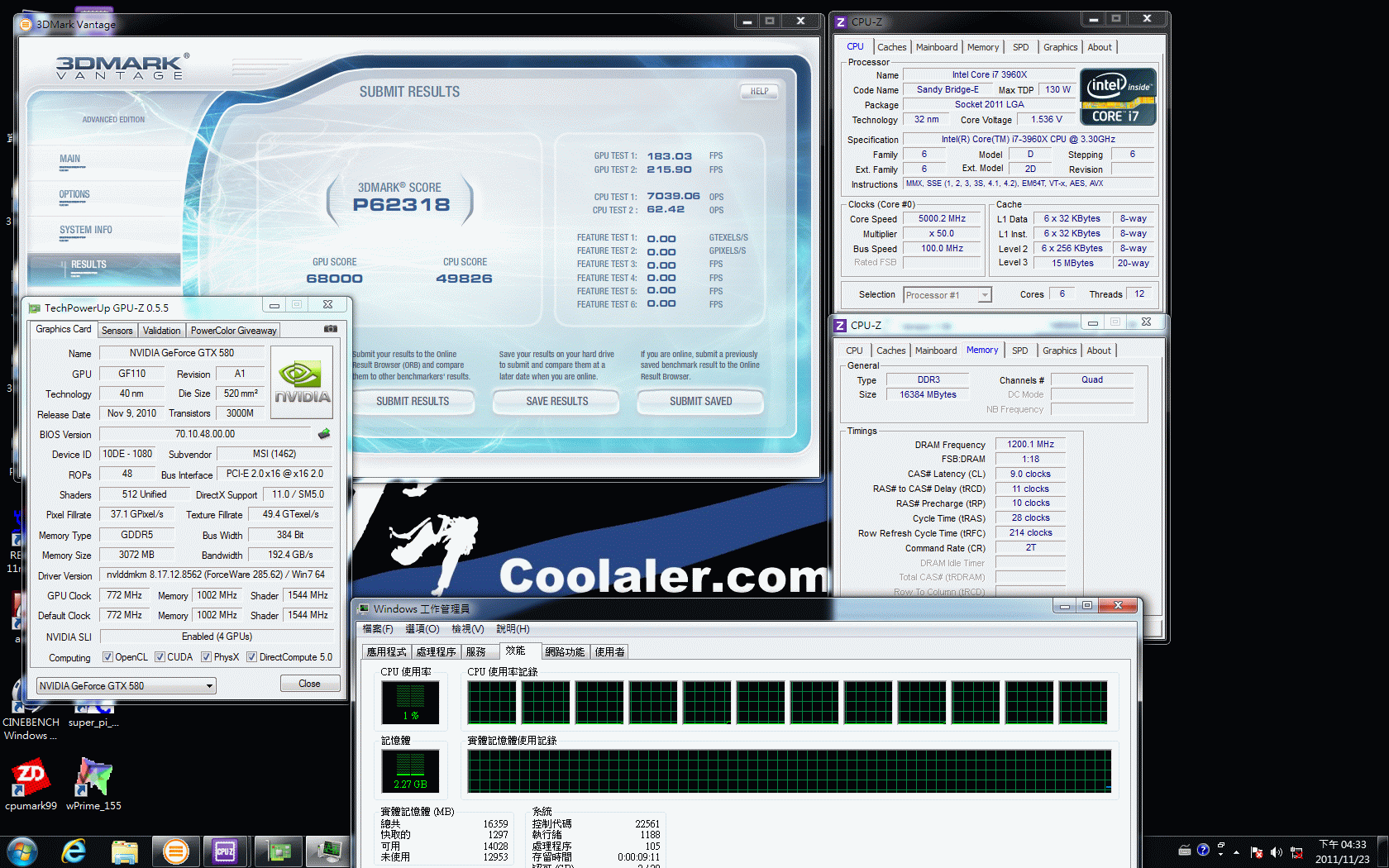Click the Task Manager title bar icon

point(363,609)
